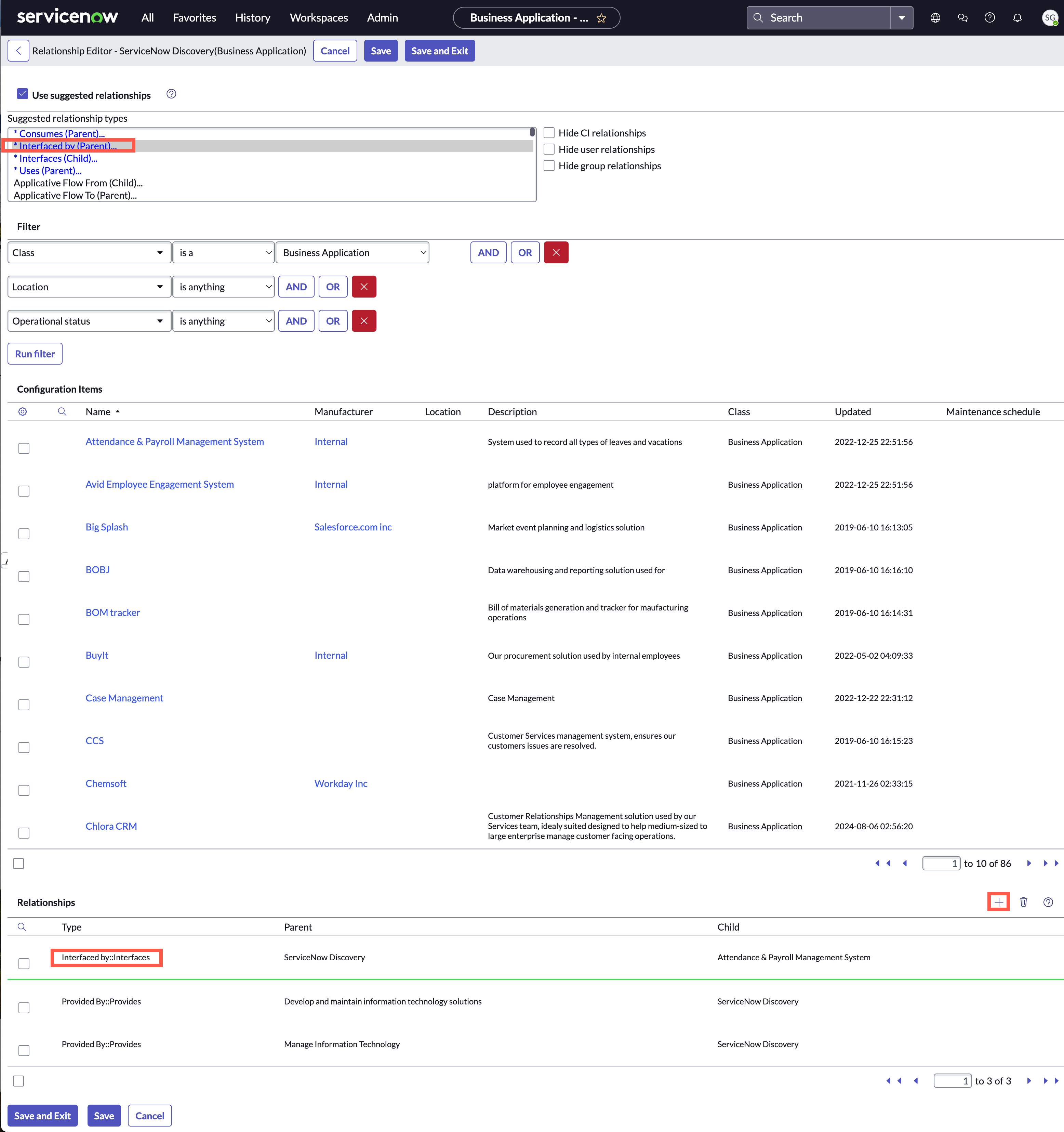This screenshot has width=1064, height=1132.
Task: Open the gear personalize icon for Configuration Items
Action: point(23,412)
